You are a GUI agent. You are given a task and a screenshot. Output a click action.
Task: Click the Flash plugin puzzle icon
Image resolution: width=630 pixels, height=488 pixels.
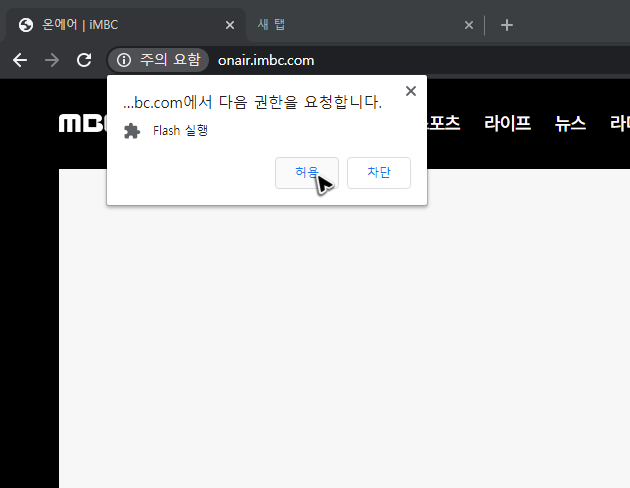(x=132, y=131)
